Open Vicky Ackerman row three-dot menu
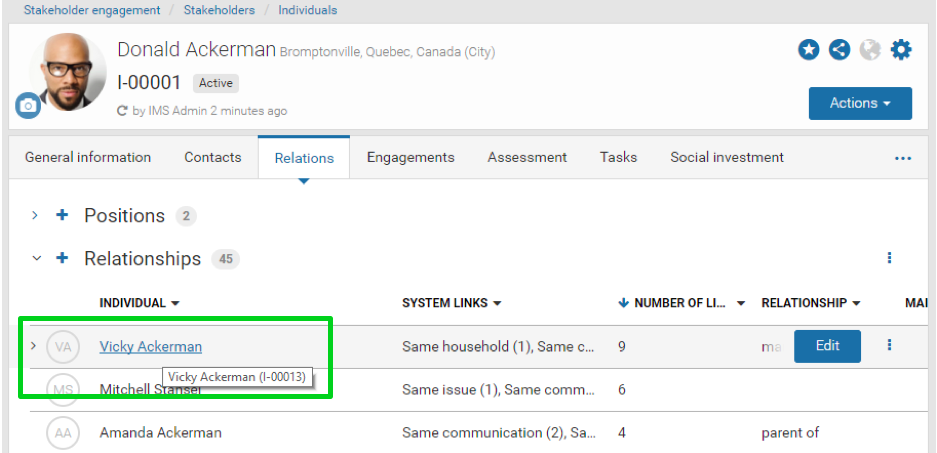 (x=889, y=345)
